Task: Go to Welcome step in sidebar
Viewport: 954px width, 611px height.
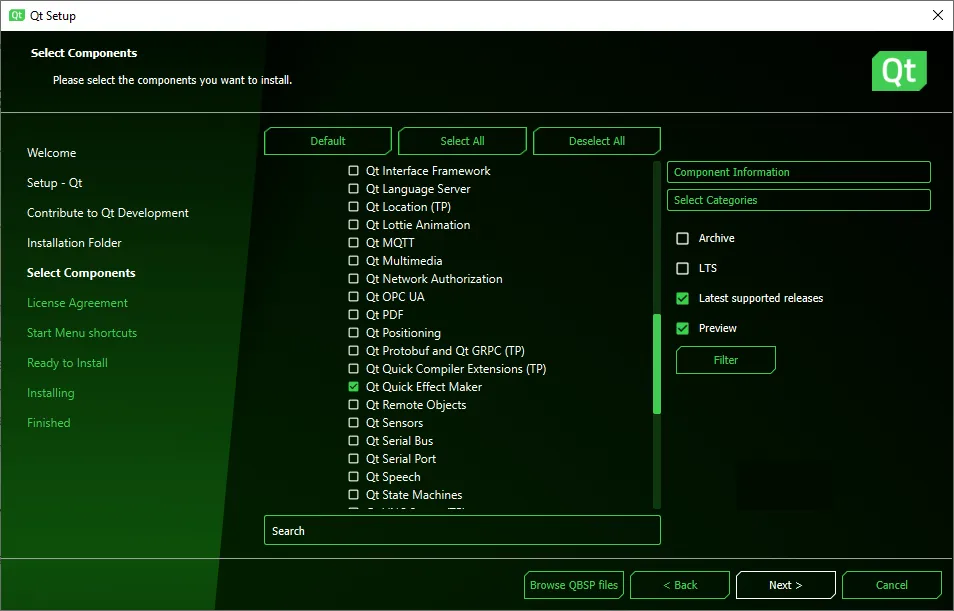Action: click(52, 153)
